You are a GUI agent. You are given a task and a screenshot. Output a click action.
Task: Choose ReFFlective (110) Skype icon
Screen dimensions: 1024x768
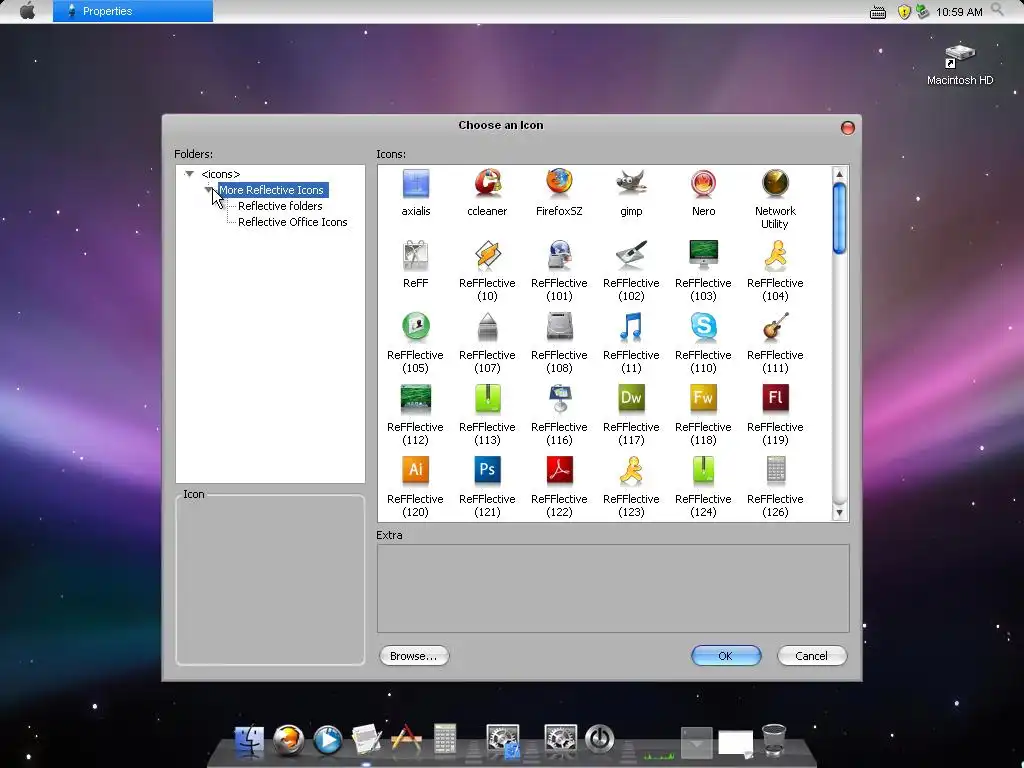[x=703, y=327]
